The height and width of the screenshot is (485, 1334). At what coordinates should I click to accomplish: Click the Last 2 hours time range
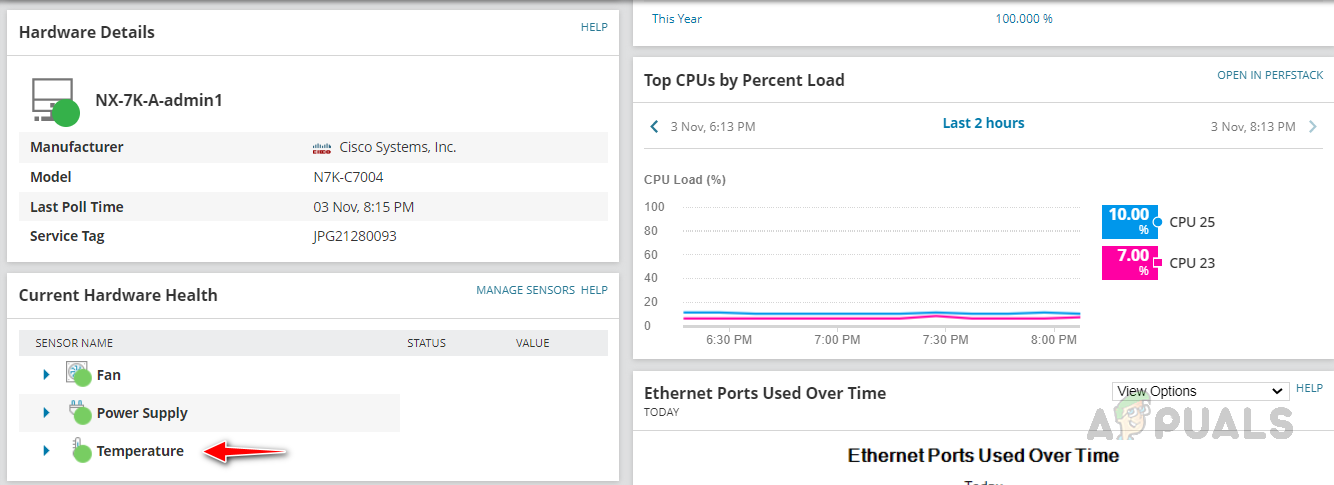(983, 123)
